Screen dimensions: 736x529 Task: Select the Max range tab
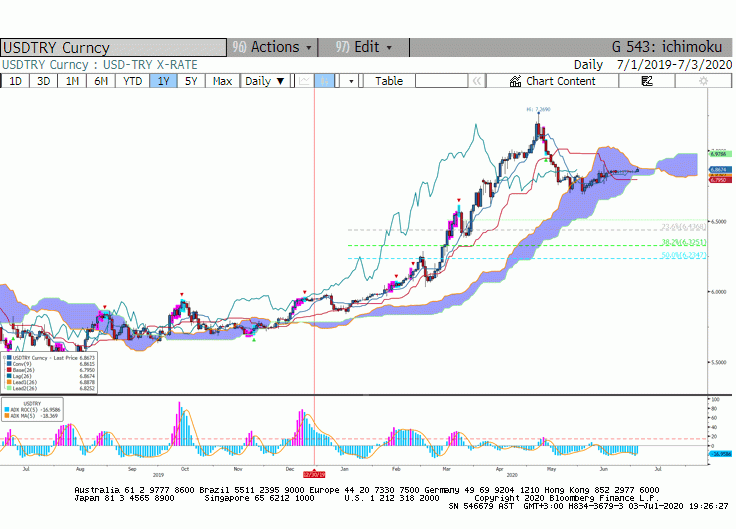(x=222, y=81)
